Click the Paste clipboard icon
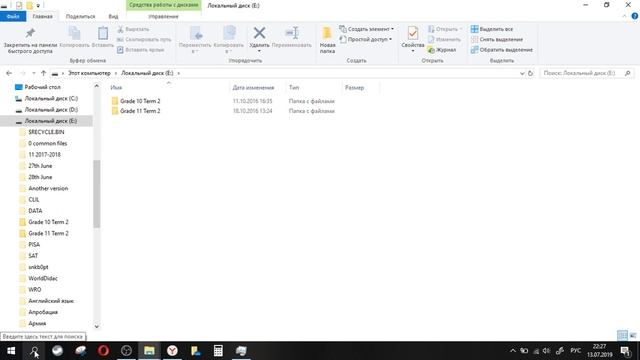 [103, 33]
